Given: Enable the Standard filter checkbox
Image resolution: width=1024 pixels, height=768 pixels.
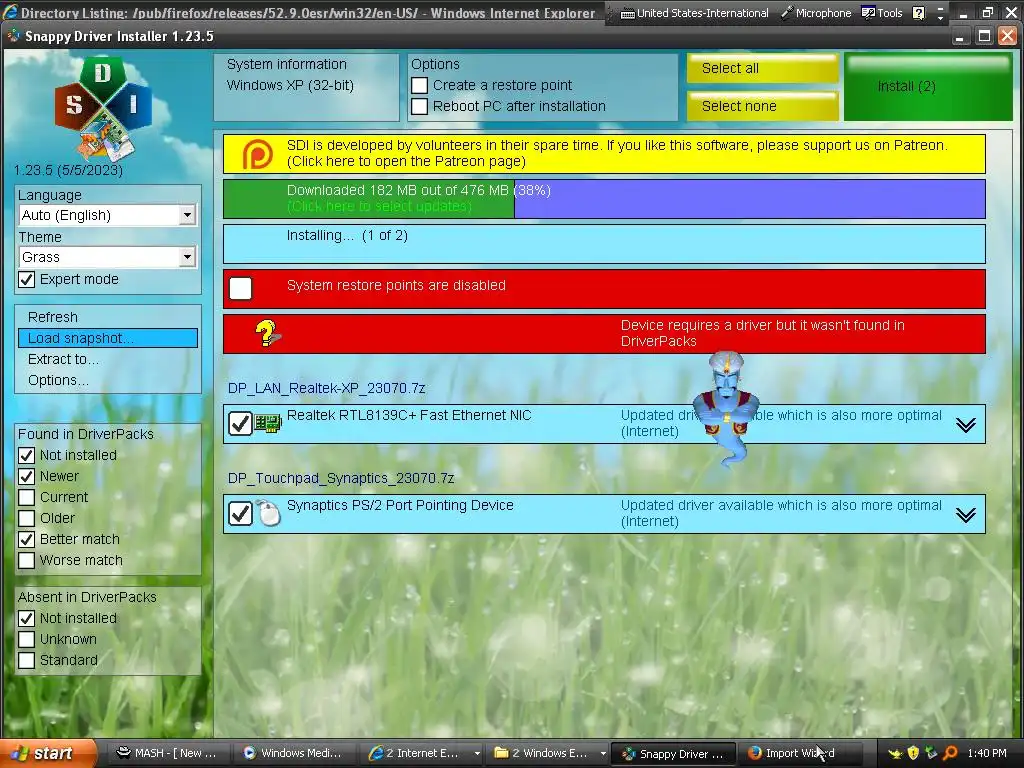Looking at the screenshot, I should [x=27, y=660].
